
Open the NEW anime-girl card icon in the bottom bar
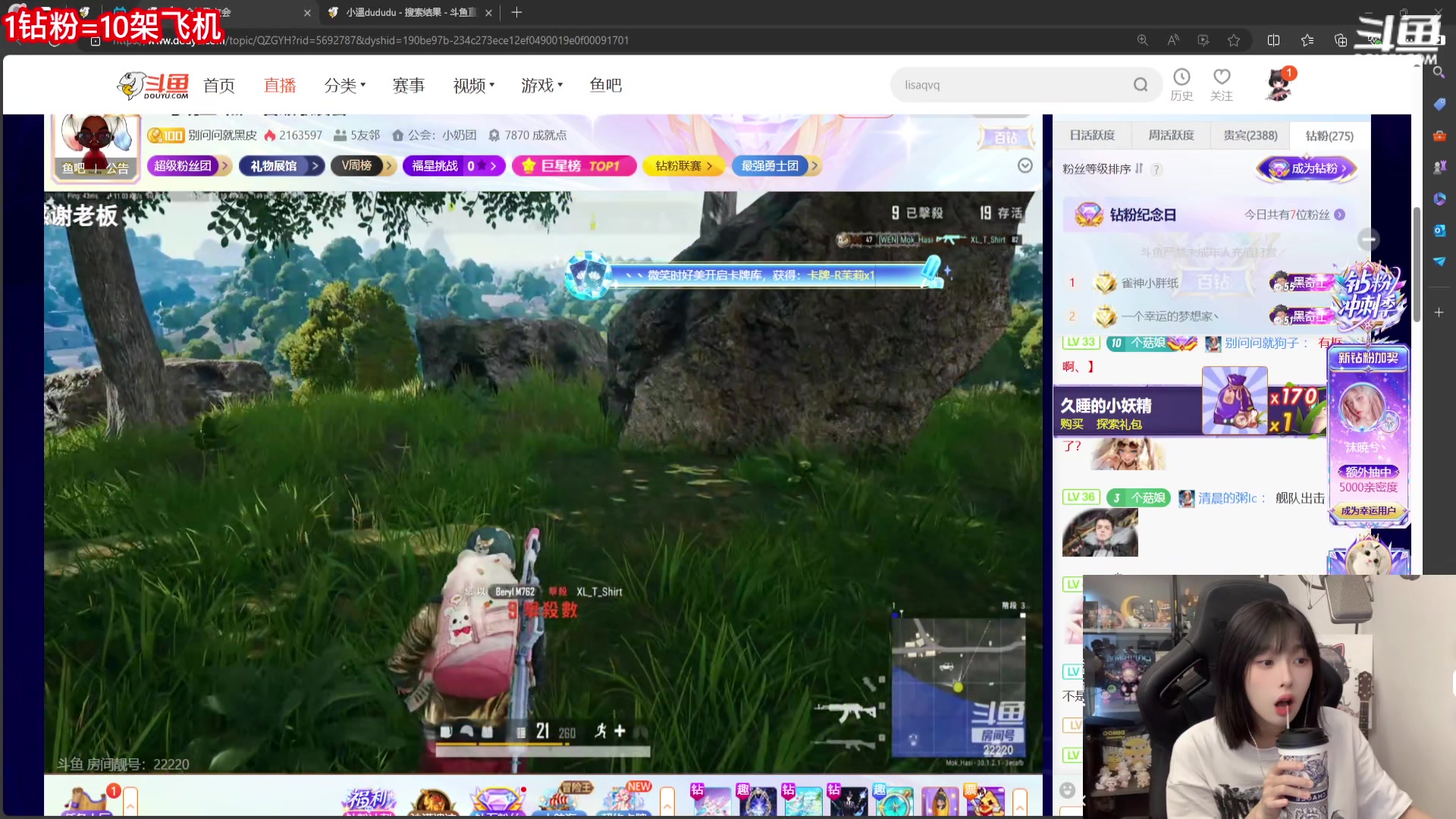[626, 799]
